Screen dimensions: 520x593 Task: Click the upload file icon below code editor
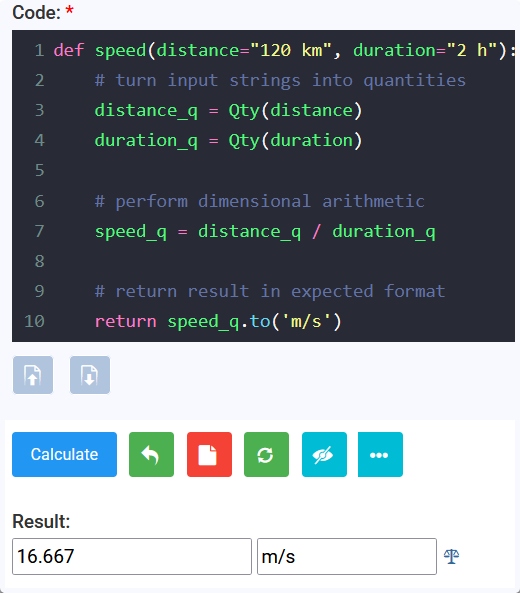[33, 375]
